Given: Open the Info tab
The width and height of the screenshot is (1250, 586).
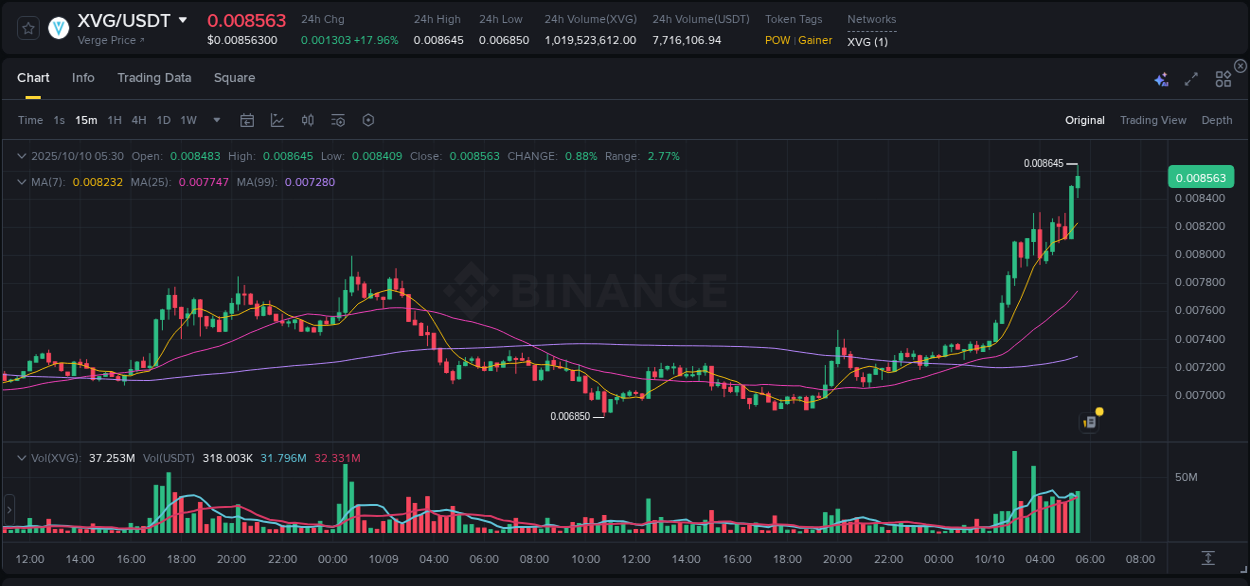Looking at the screenshot, I should pyautogui.click(x=83, y=77).
